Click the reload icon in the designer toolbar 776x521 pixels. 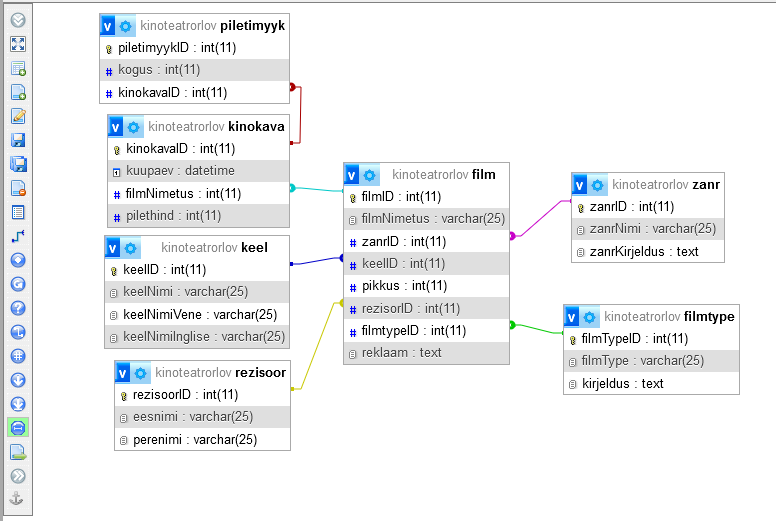click(18, 284)
